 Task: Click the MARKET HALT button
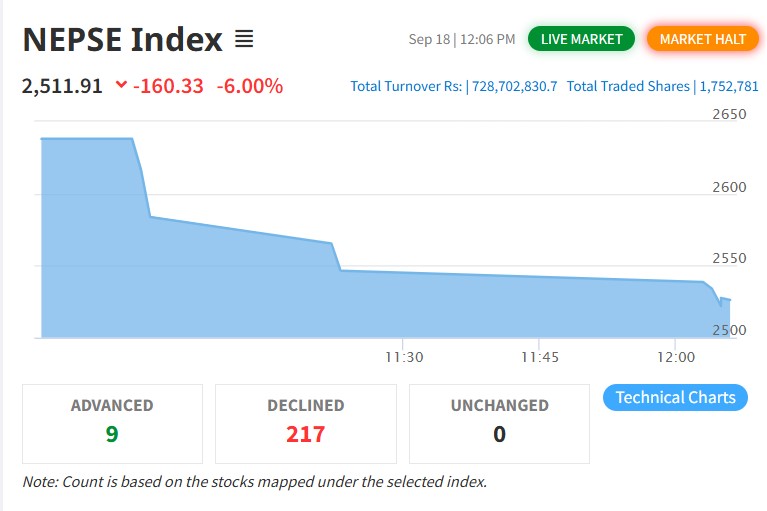(702, 39)
